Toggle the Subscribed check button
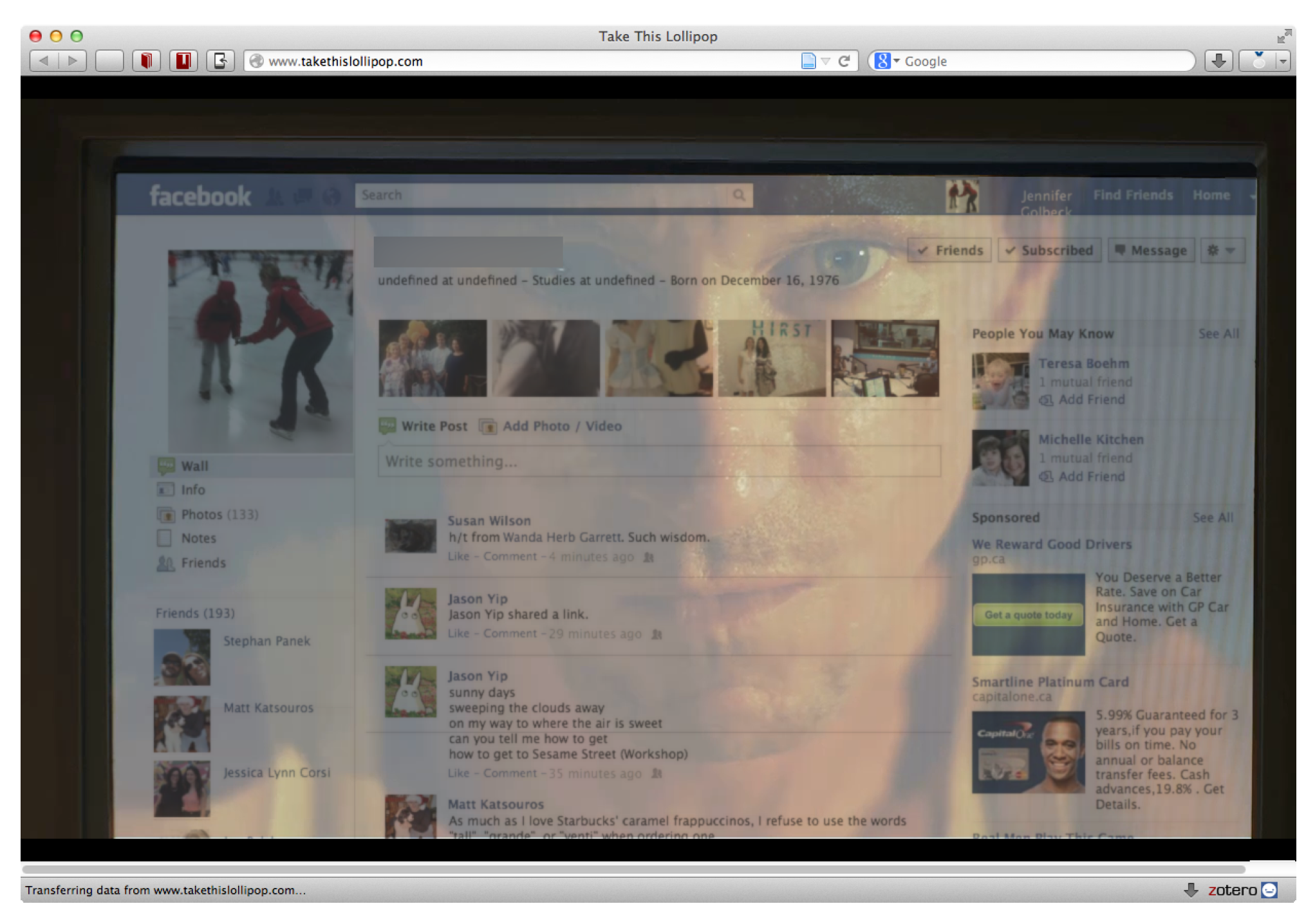 (1049, 250)
